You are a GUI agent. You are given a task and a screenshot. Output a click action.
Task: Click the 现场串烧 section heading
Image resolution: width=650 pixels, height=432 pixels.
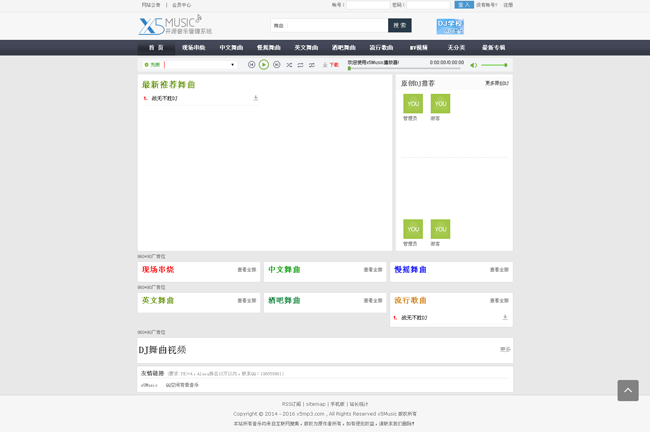pos(158,270)
